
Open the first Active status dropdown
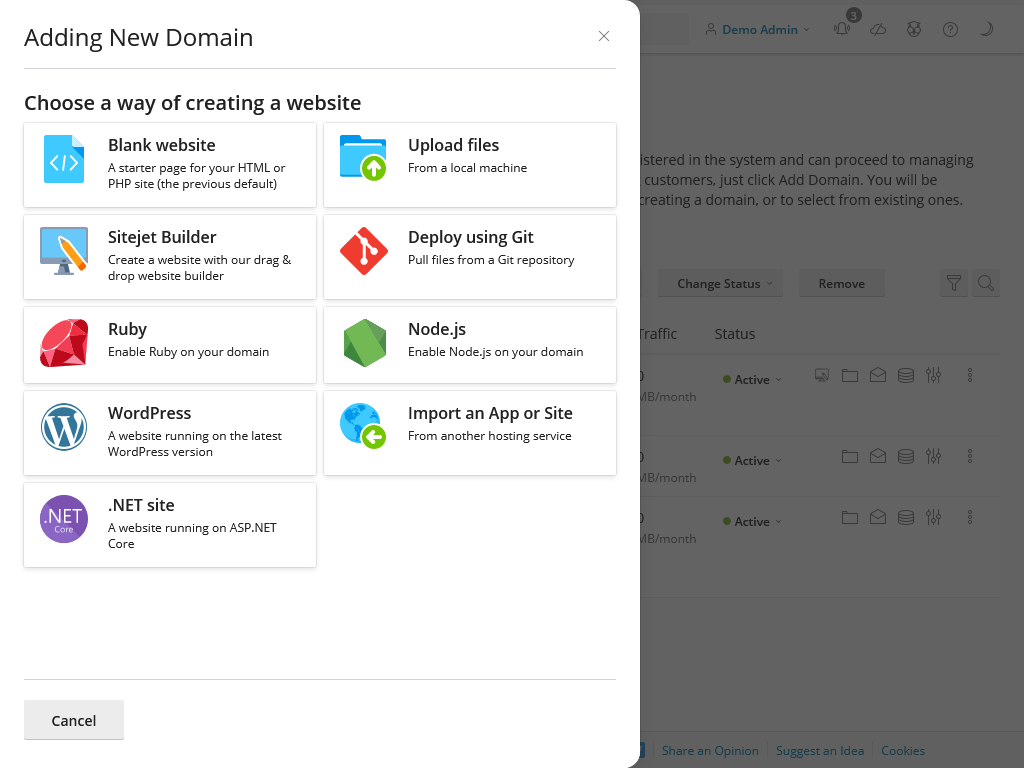pyautogui.click(x=753, y=380)
